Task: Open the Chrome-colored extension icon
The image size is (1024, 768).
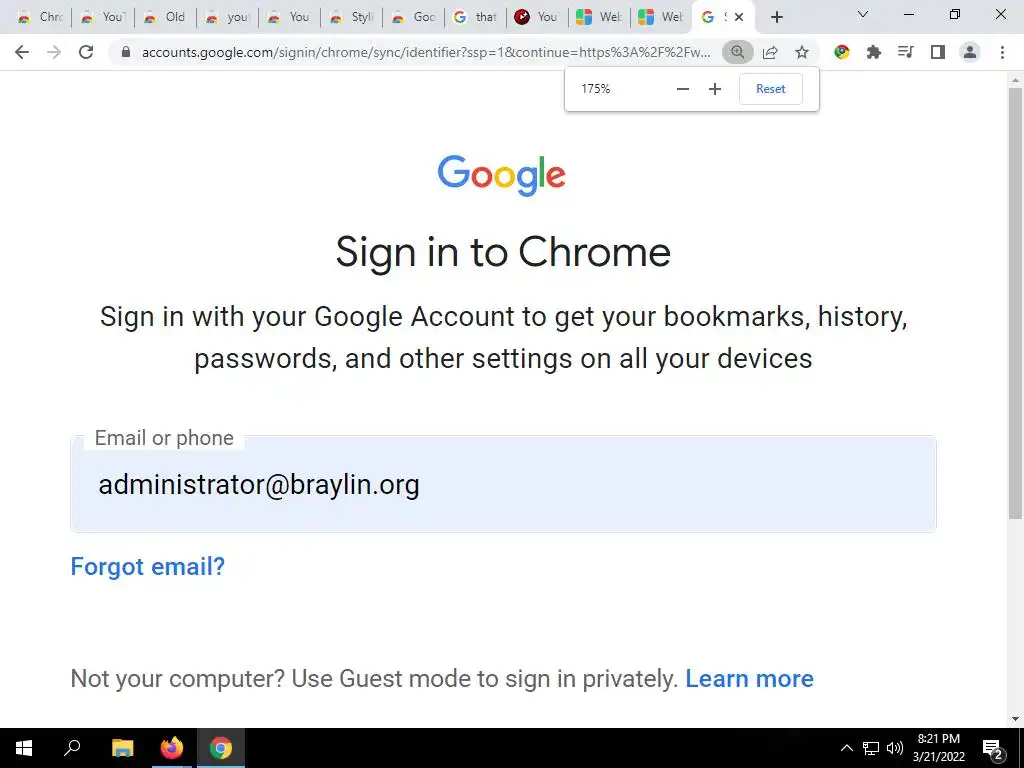Action: click(x=842, y=52)
